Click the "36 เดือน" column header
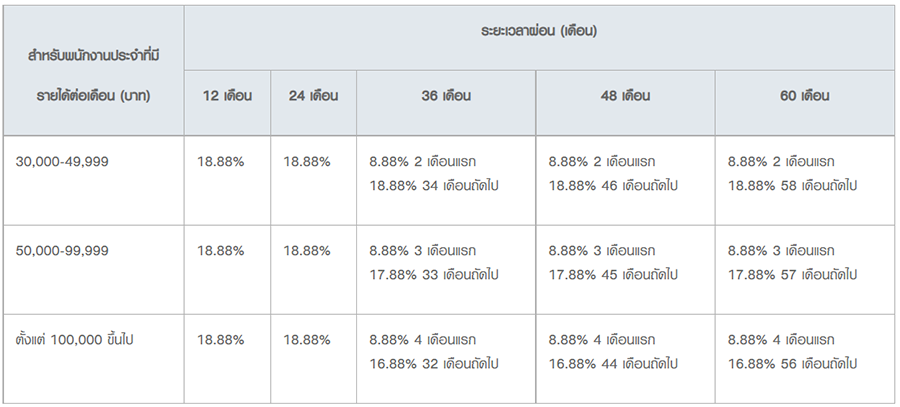Viewport: 900px width, 407px height. (445, 97)
